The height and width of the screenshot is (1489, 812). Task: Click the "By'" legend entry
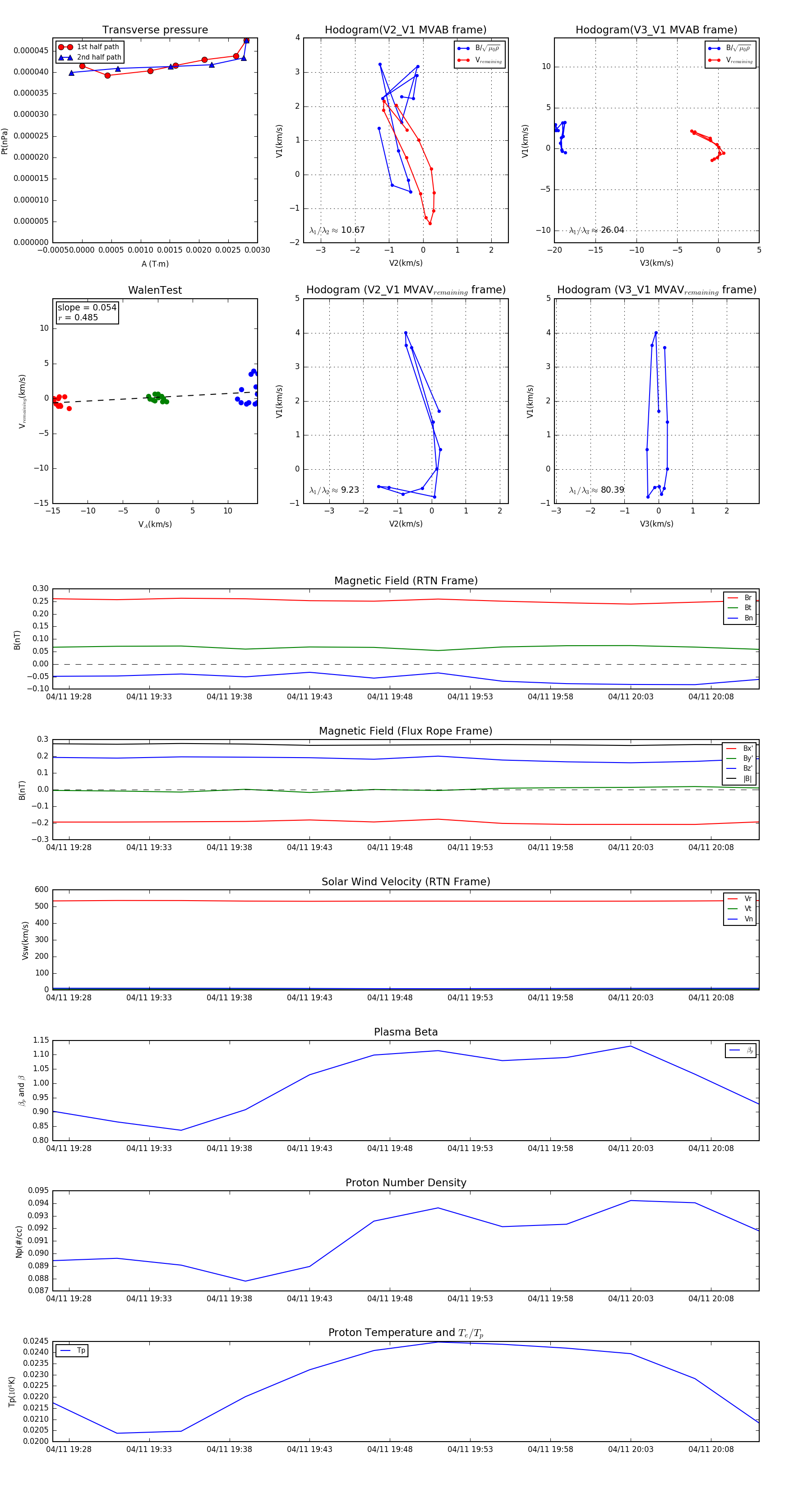pos(740,758)
